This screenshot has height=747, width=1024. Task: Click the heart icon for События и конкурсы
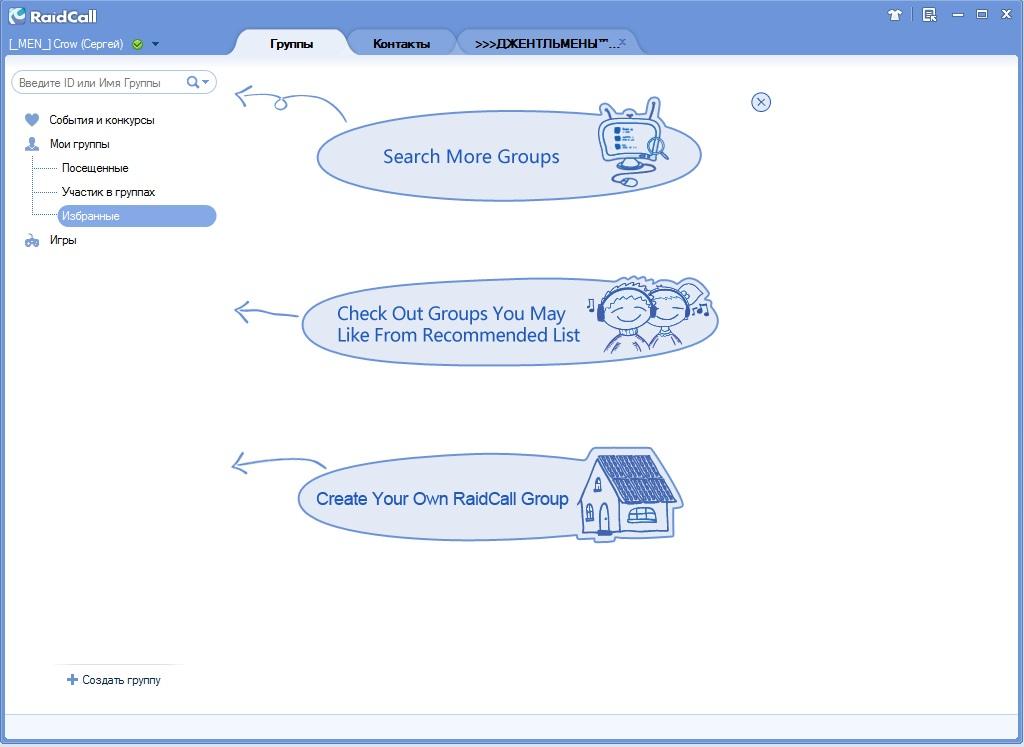[31, 120]
